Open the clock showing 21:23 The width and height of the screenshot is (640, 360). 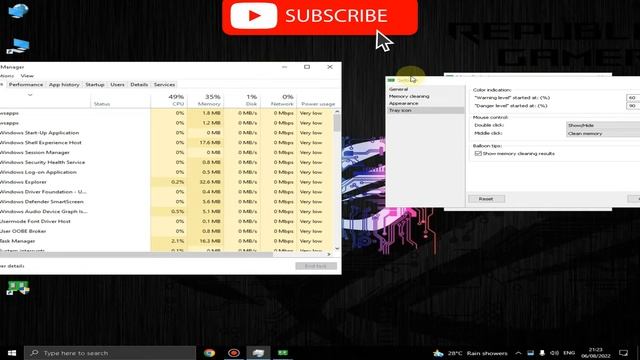point(596,353)
